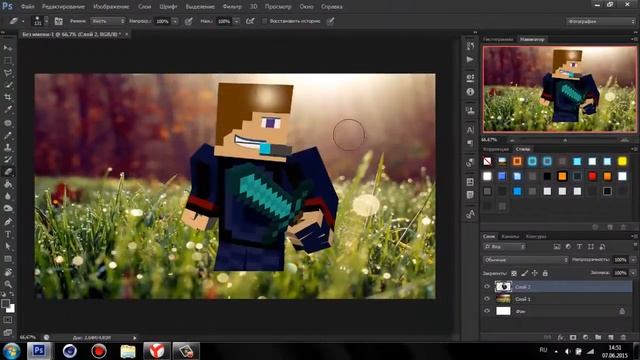The image size is (640, 360).
Task: Open the Character panel icon in dock
Action: [470, 130]
